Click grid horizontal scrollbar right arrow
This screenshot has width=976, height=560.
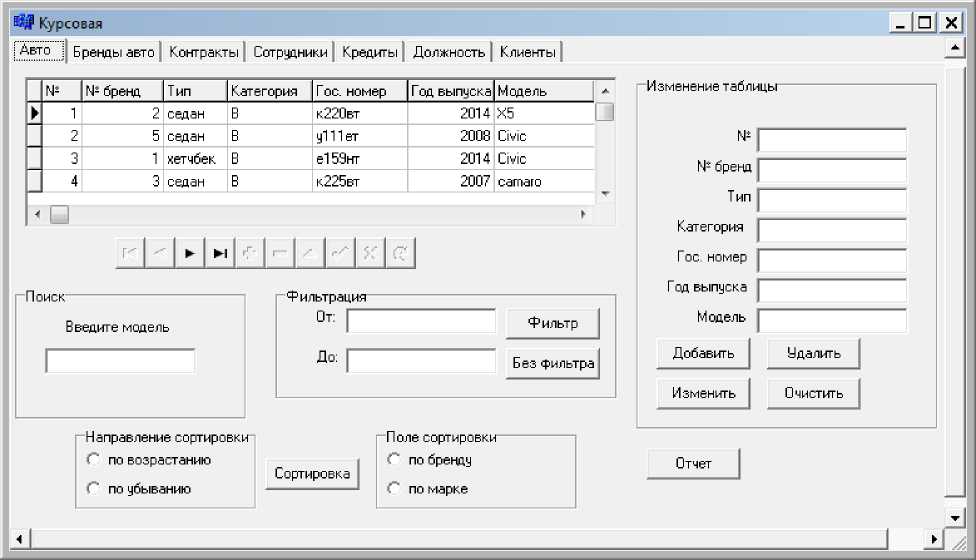(x=583, y=214)
